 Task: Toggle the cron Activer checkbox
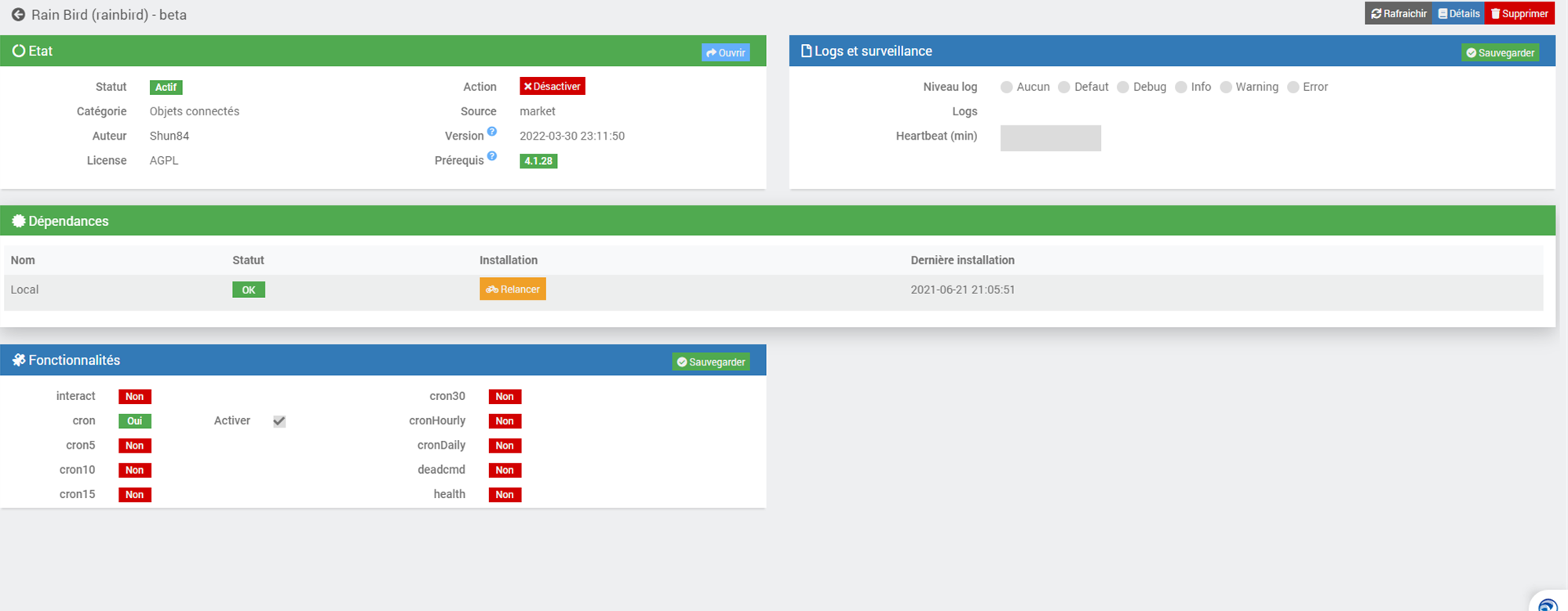[279, 421]
